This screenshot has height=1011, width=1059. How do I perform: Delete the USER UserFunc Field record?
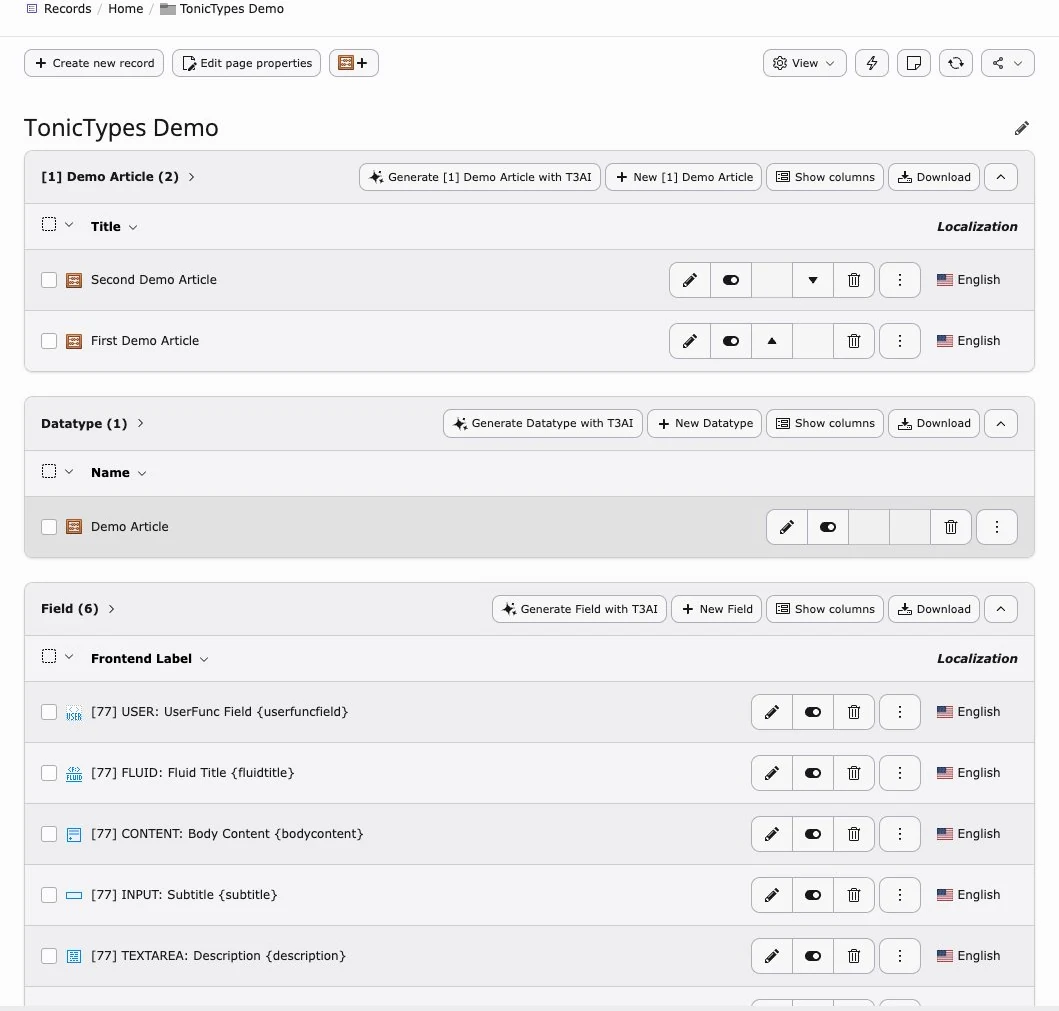(x=854, y=712)
